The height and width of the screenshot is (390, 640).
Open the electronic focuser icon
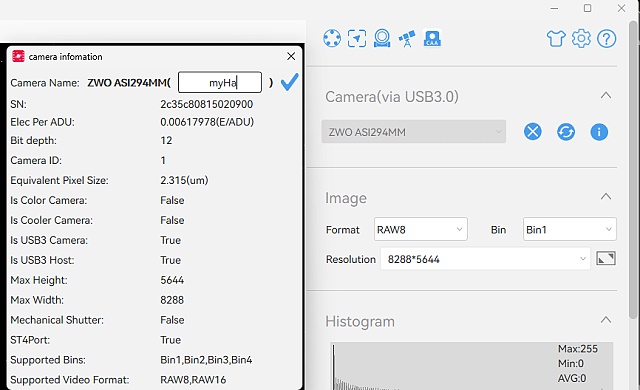[382, 38]
